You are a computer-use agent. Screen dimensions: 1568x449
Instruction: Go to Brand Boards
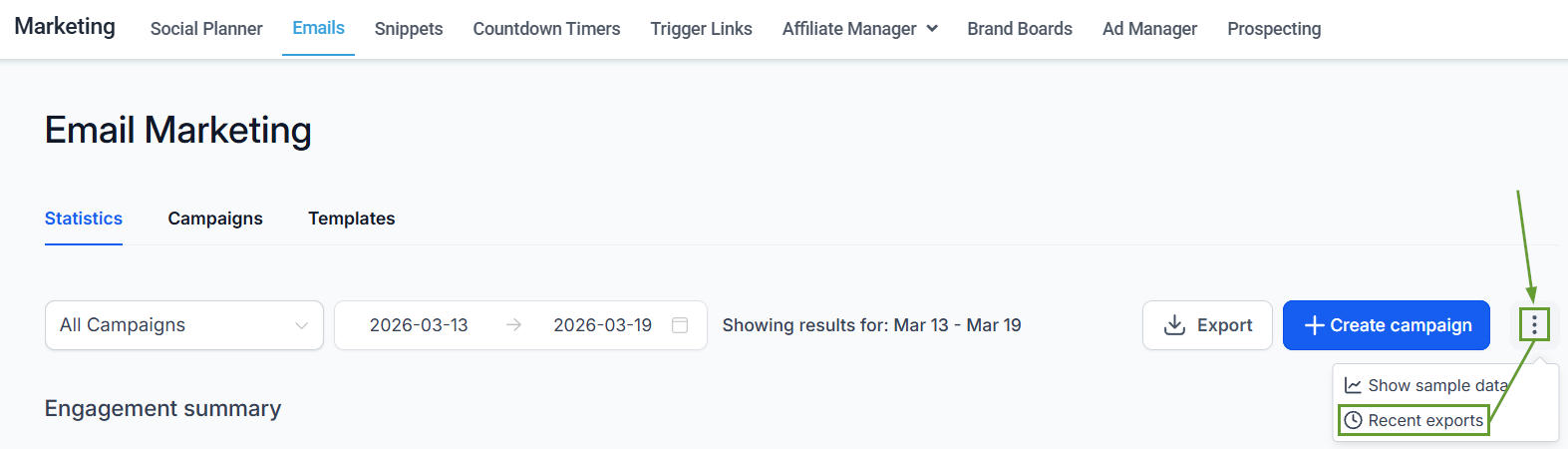(x=1020, y=29)
